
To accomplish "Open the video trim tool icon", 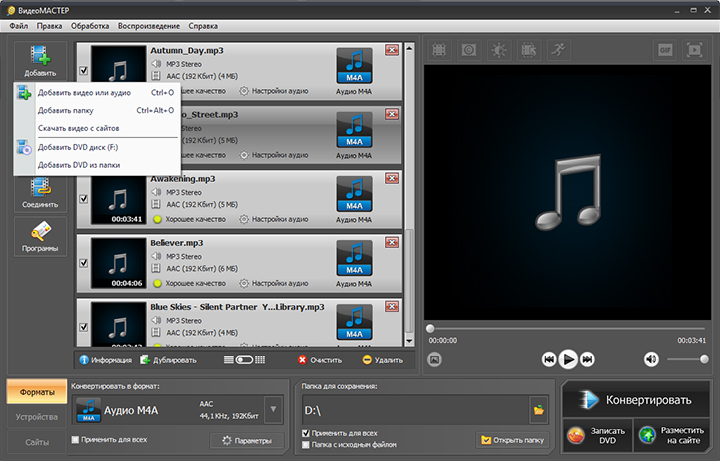I will pyautogui.click(x=529, y=50).
